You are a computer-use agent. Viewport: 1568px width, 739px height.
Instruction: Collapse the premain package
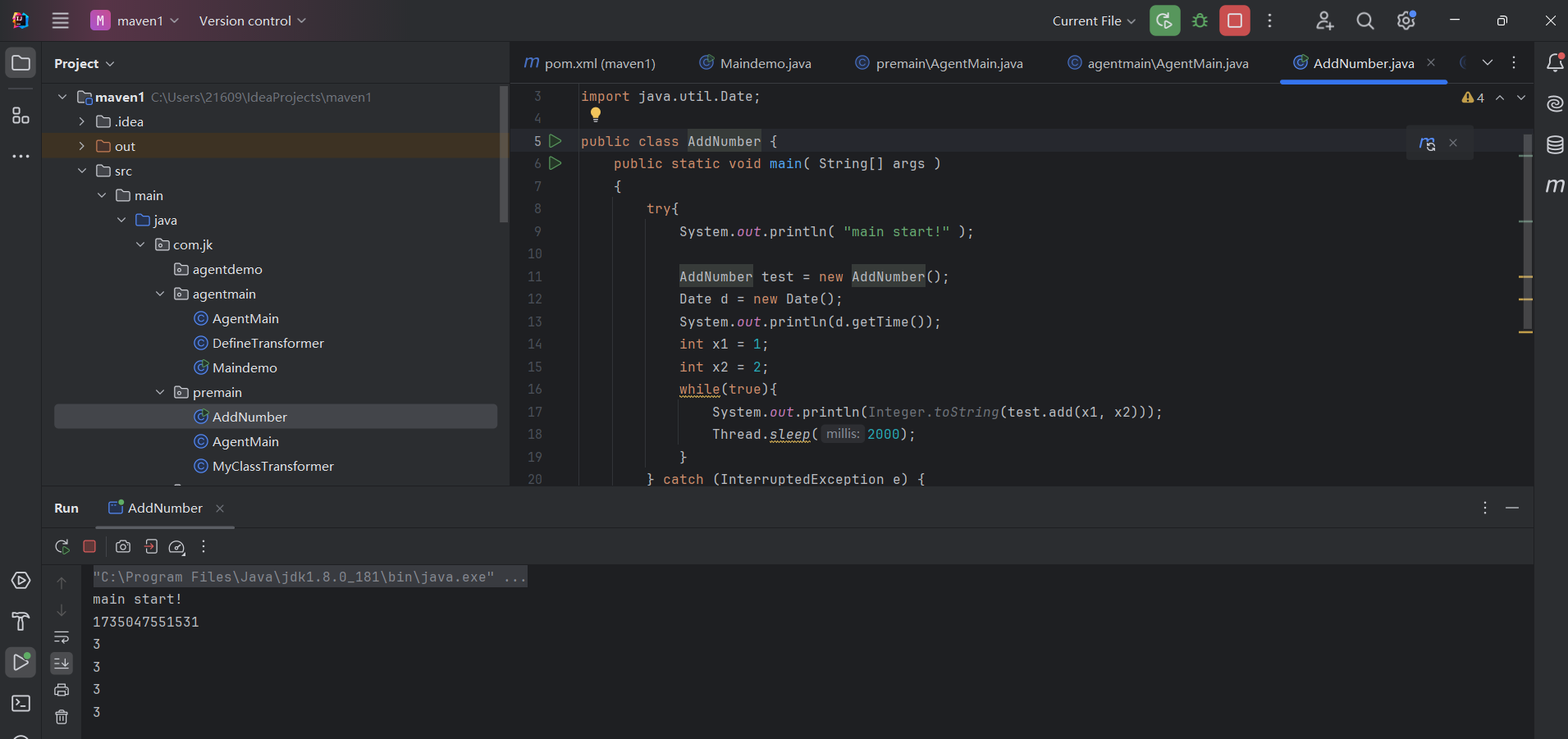160,392
